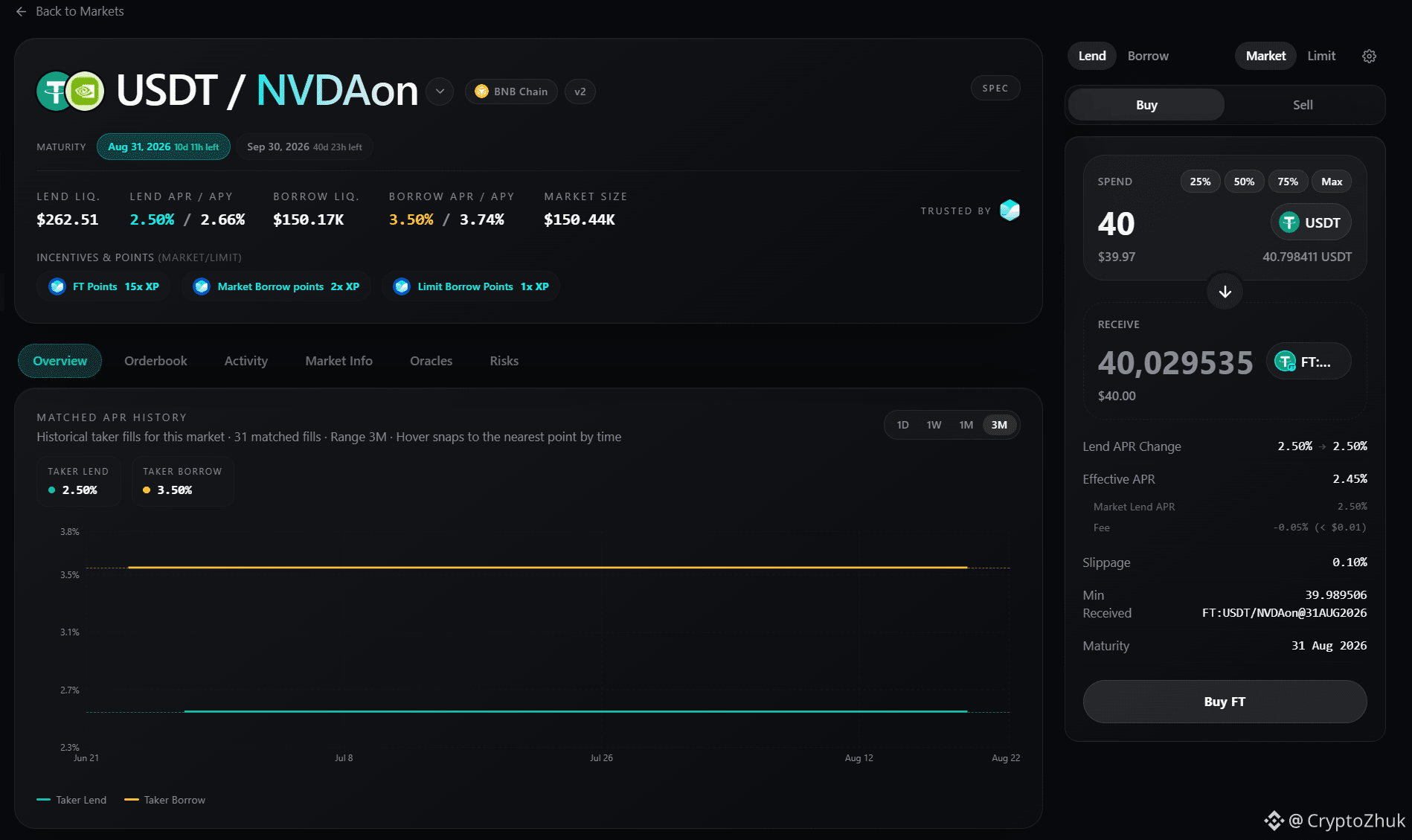Open the settings gear icon
This screenshot has height=840, width=1412.
1369,56
